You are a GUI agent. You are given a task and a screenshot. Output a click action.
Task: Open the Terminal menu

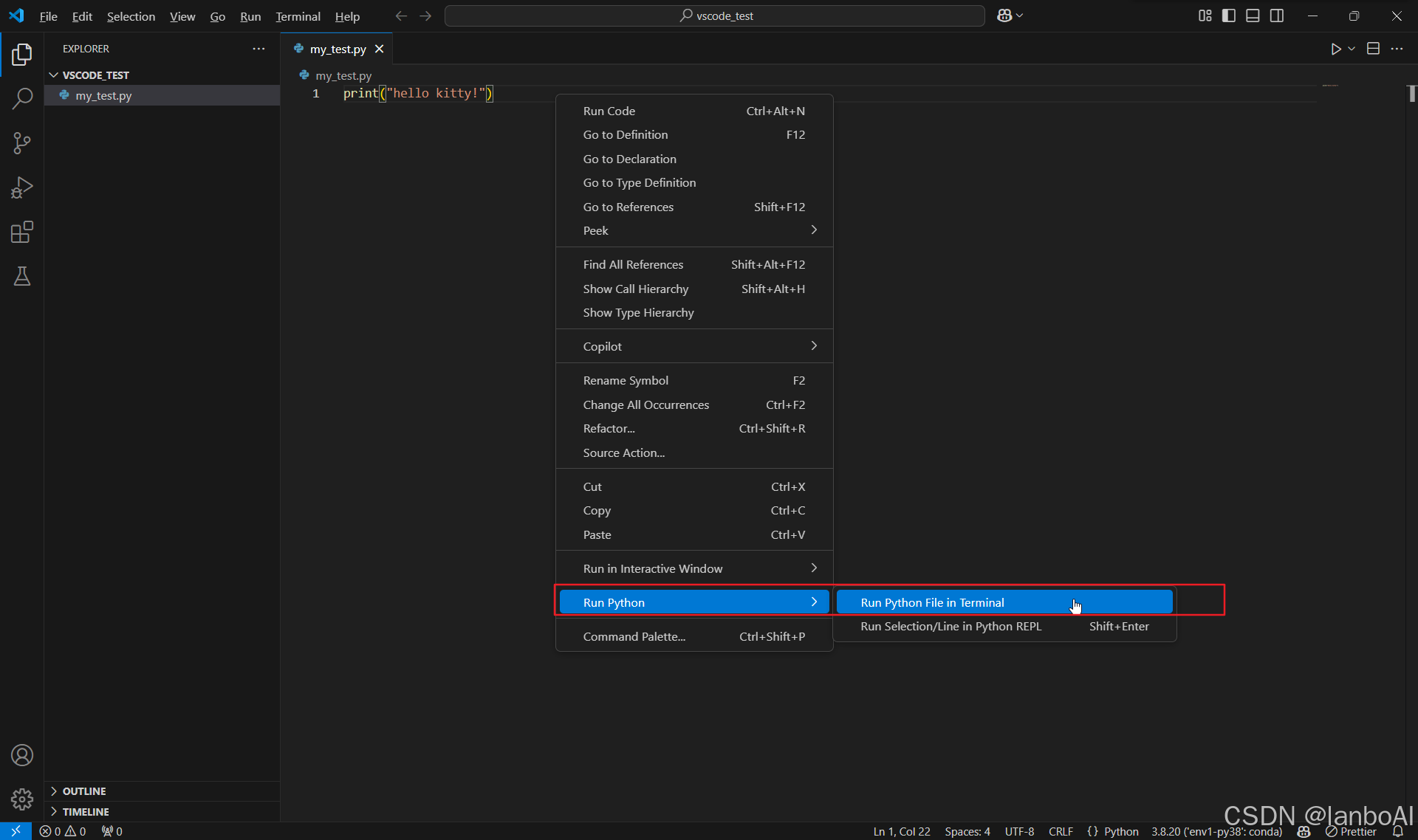click(298, 16)
